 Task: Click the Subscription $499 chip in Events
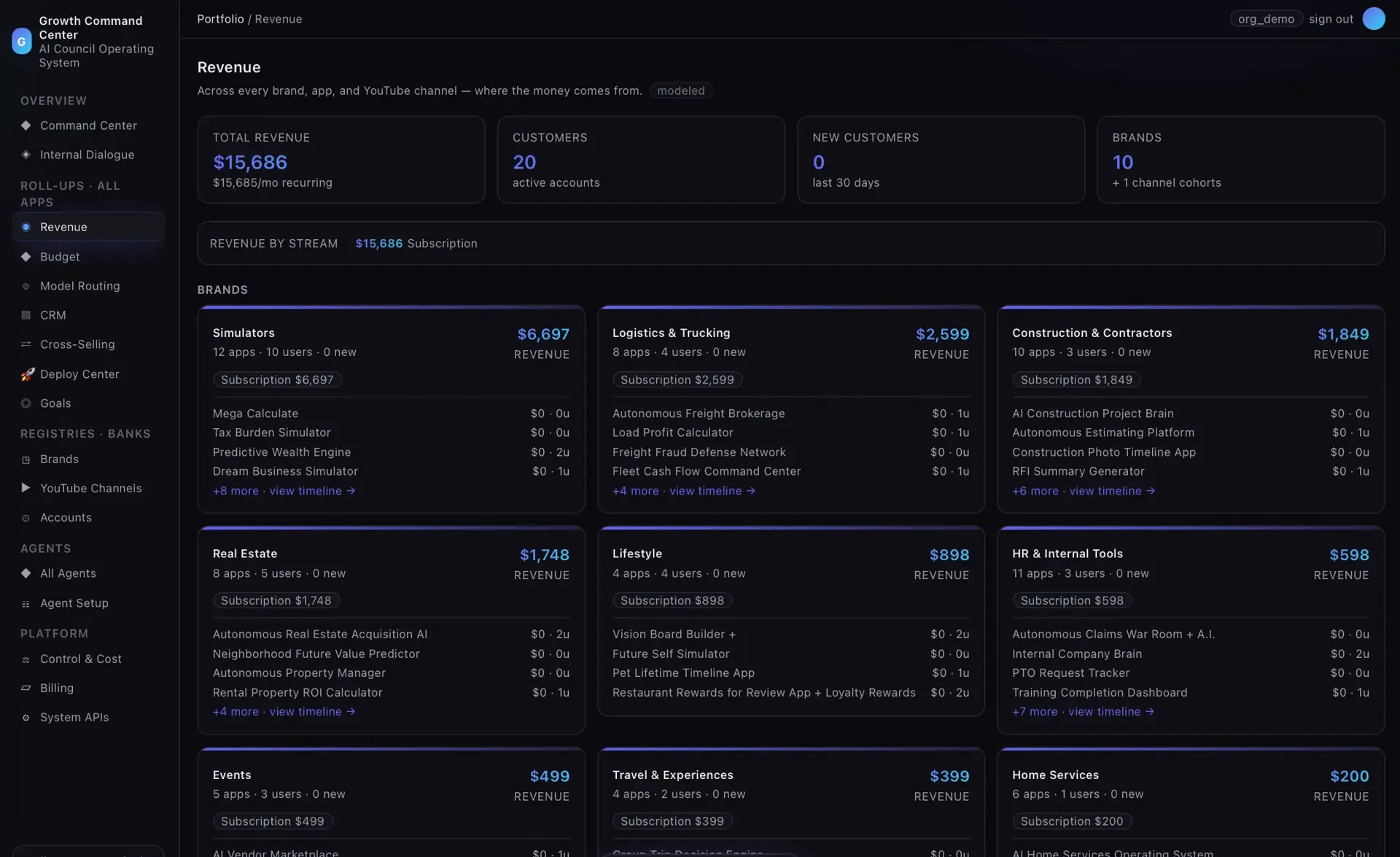[273, 821]
